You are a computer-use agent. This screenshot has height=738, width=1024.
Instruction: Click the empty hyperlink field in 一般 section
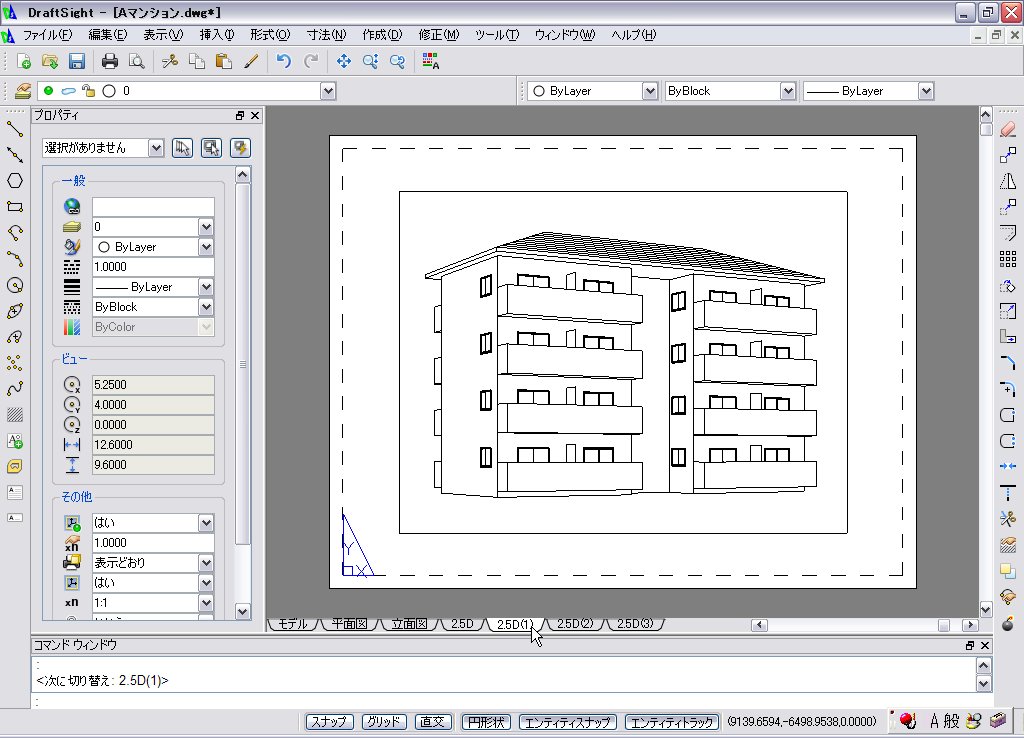[x=153, y=207]
